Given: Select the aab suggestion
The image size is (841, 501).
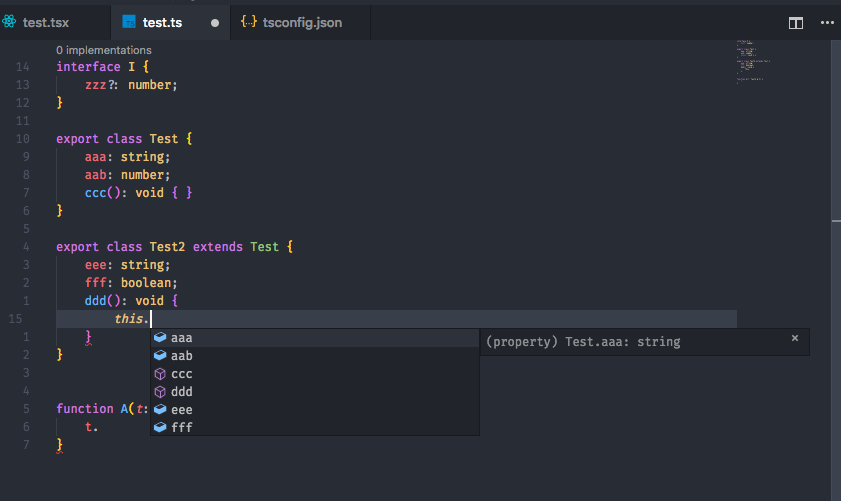Looking at the screenshot, I should click(x=315, y=356).
